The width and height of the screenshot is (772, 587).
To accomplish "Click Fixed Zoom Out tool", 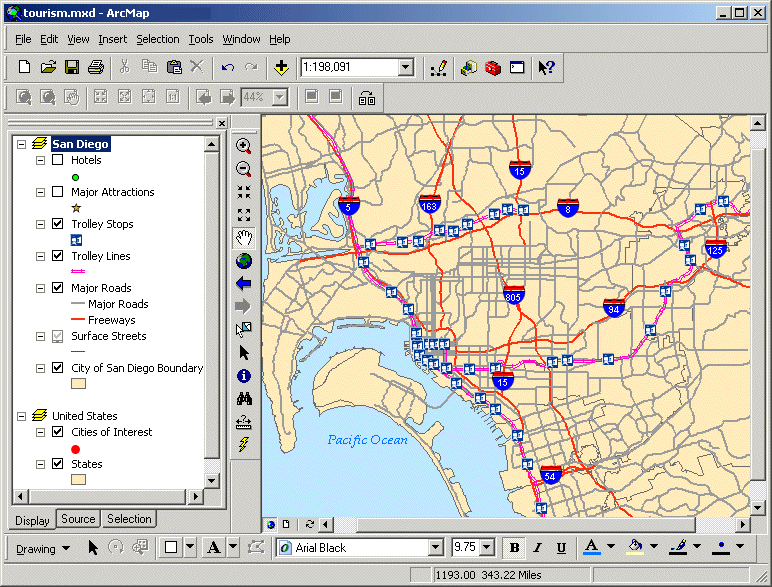I will (x=244, y=215).
